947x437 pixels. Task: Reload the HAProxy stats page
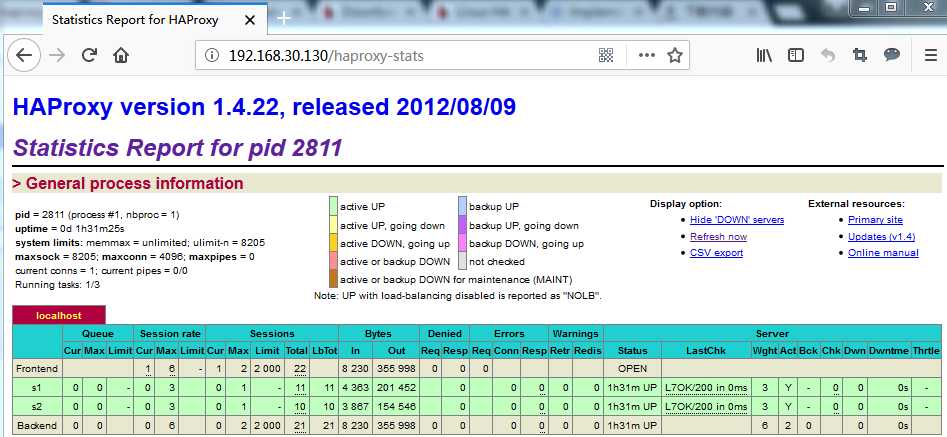tap(89, 56)
